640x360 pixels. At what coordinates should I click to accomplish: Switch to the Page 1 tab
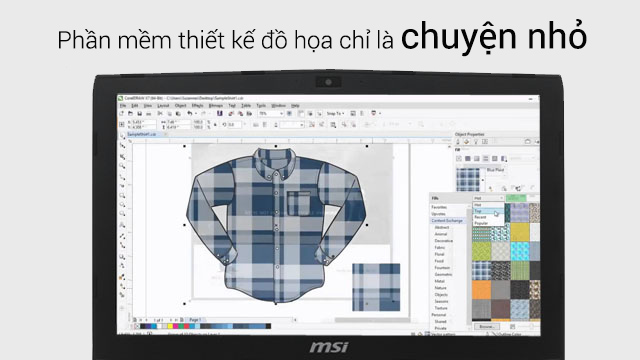tap(194, 320)
